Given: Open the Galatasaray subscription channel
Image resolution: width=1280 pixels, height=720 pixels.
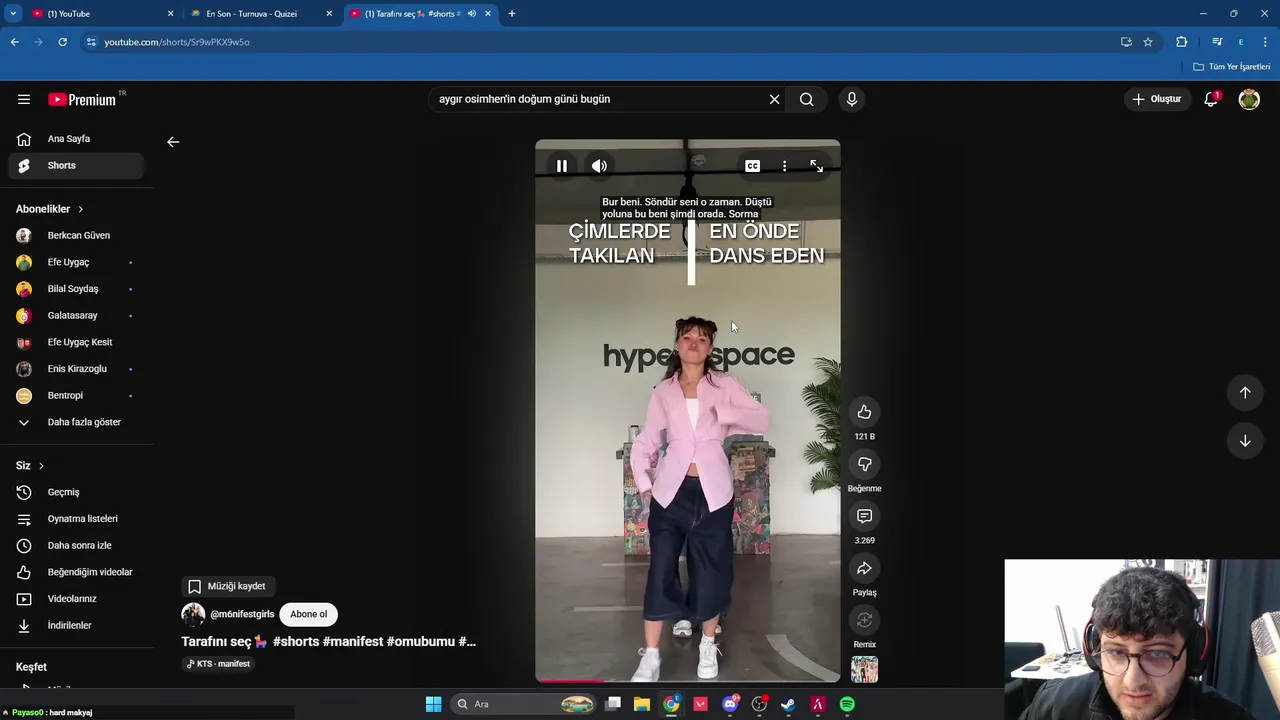Looking at the screenshot, I should click(76, 315).
